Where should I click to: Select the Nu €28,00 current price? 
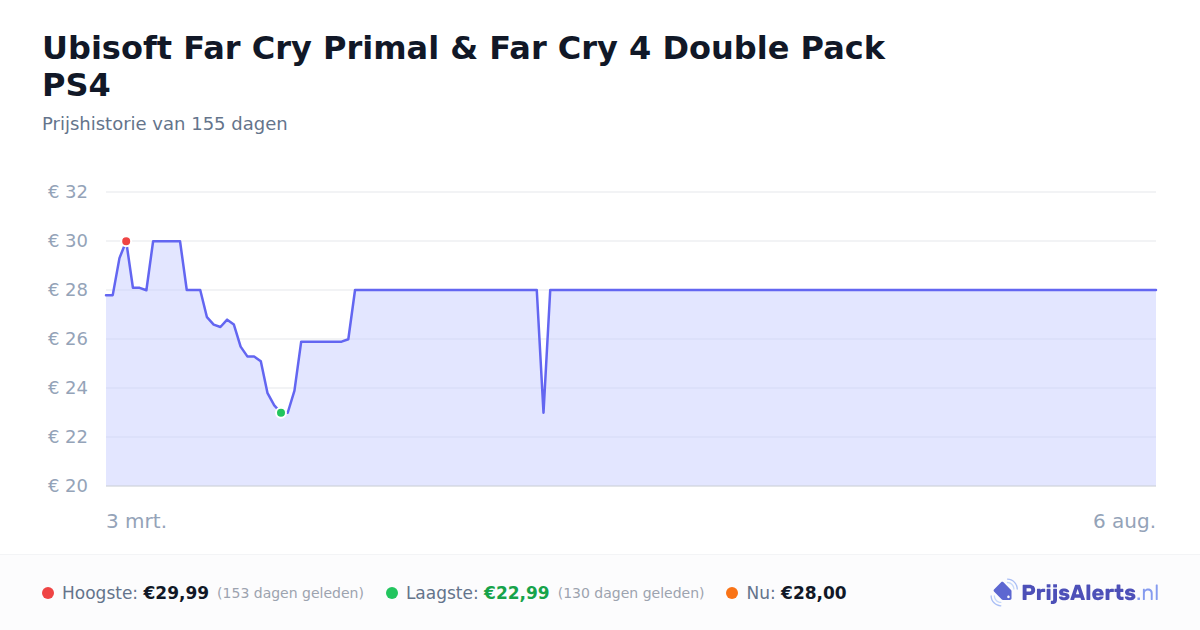pos(813,593)
